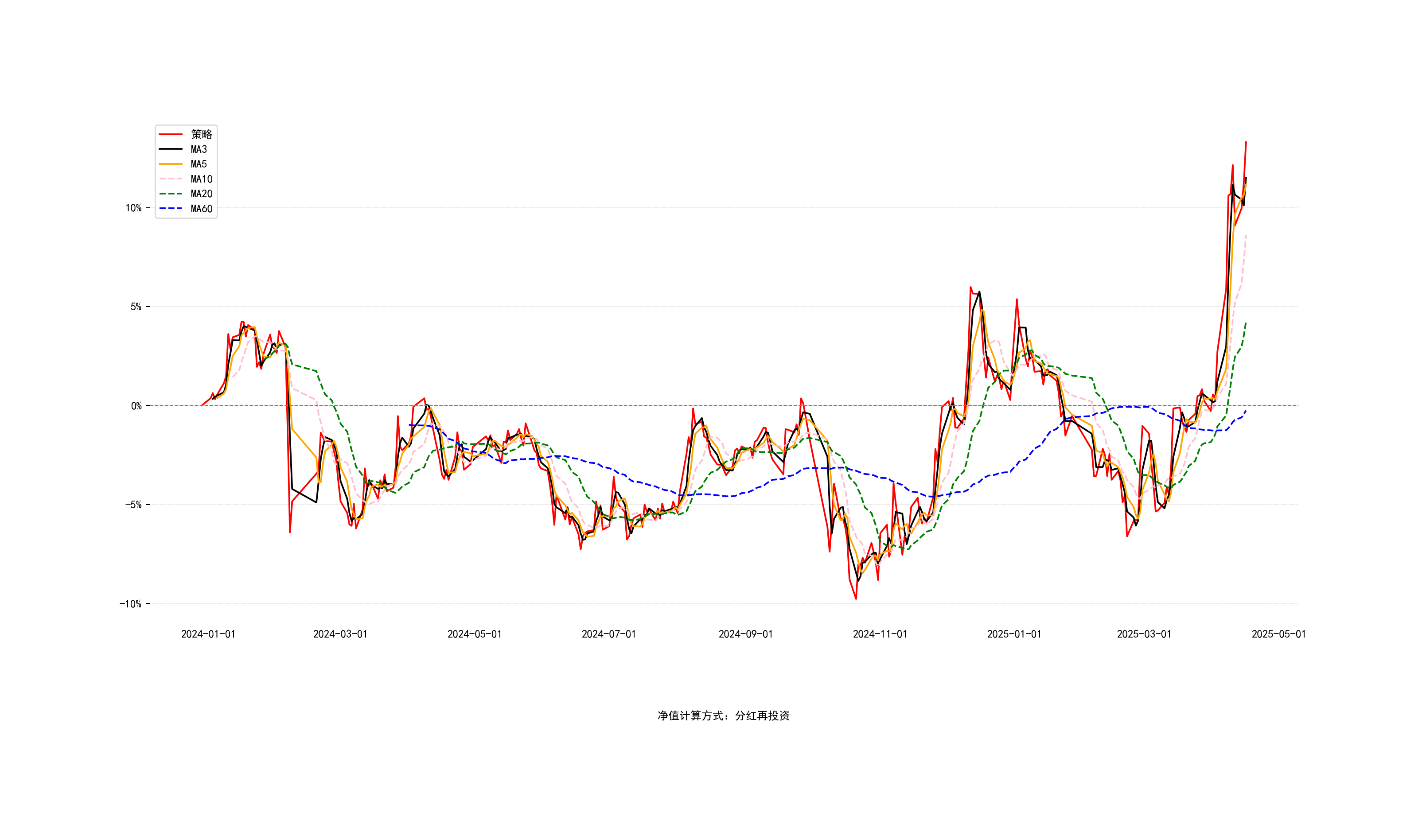Click the 2025-05-01 x-axis date label

click(x=1278, y=634)
